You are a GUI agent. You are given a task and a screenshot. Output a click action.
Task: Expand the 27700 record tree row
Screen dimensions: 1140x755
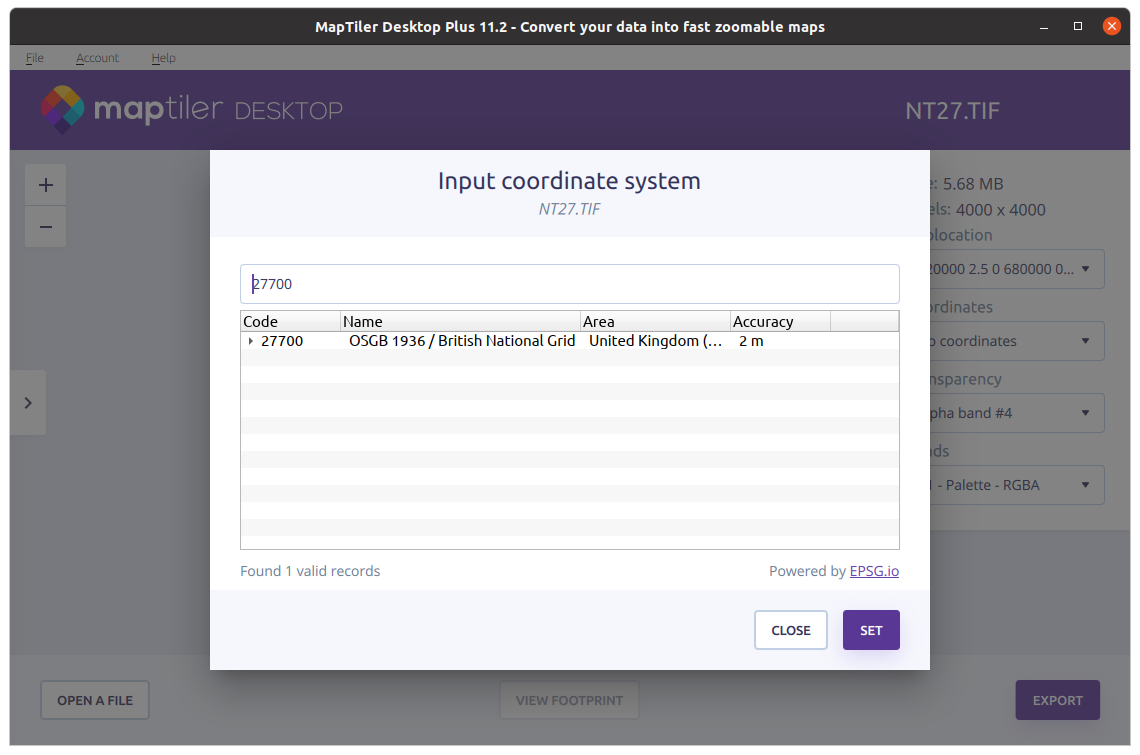[x=250, y=341]
